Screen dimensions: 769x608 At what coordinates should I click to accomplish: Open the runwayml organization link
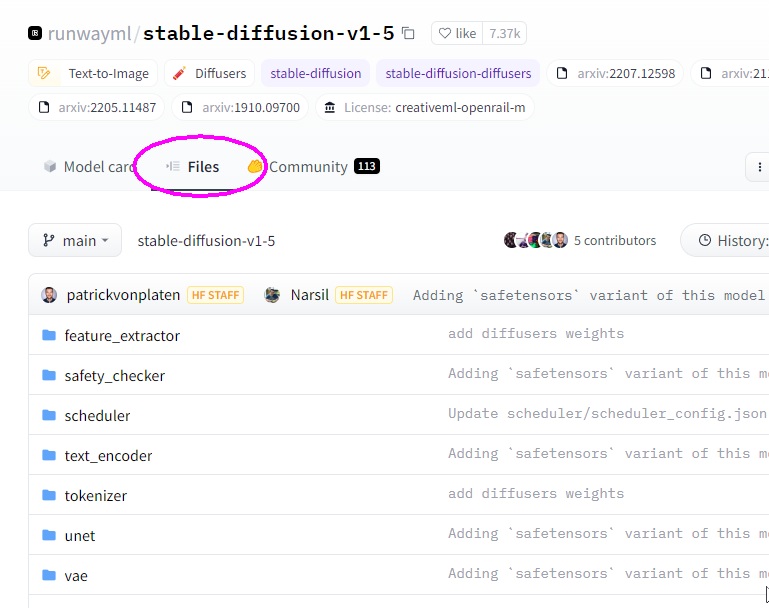(89, 33)
